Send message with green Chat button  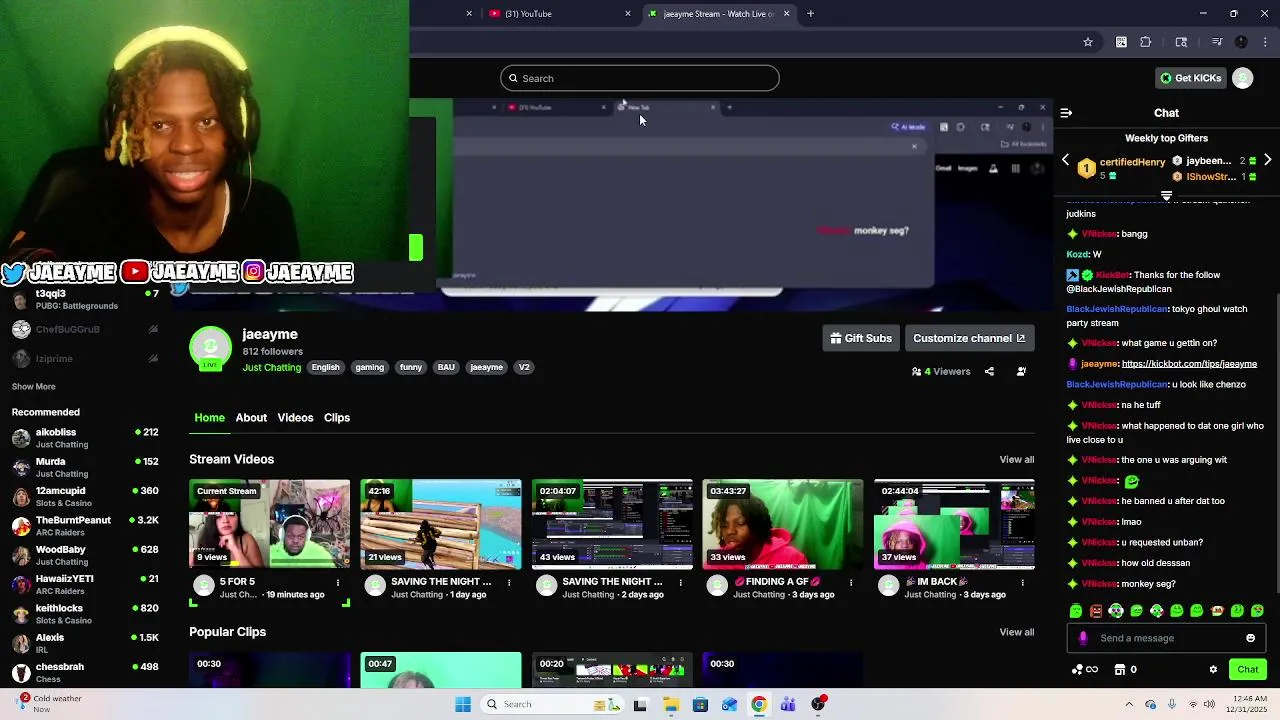click(1248, 670)
